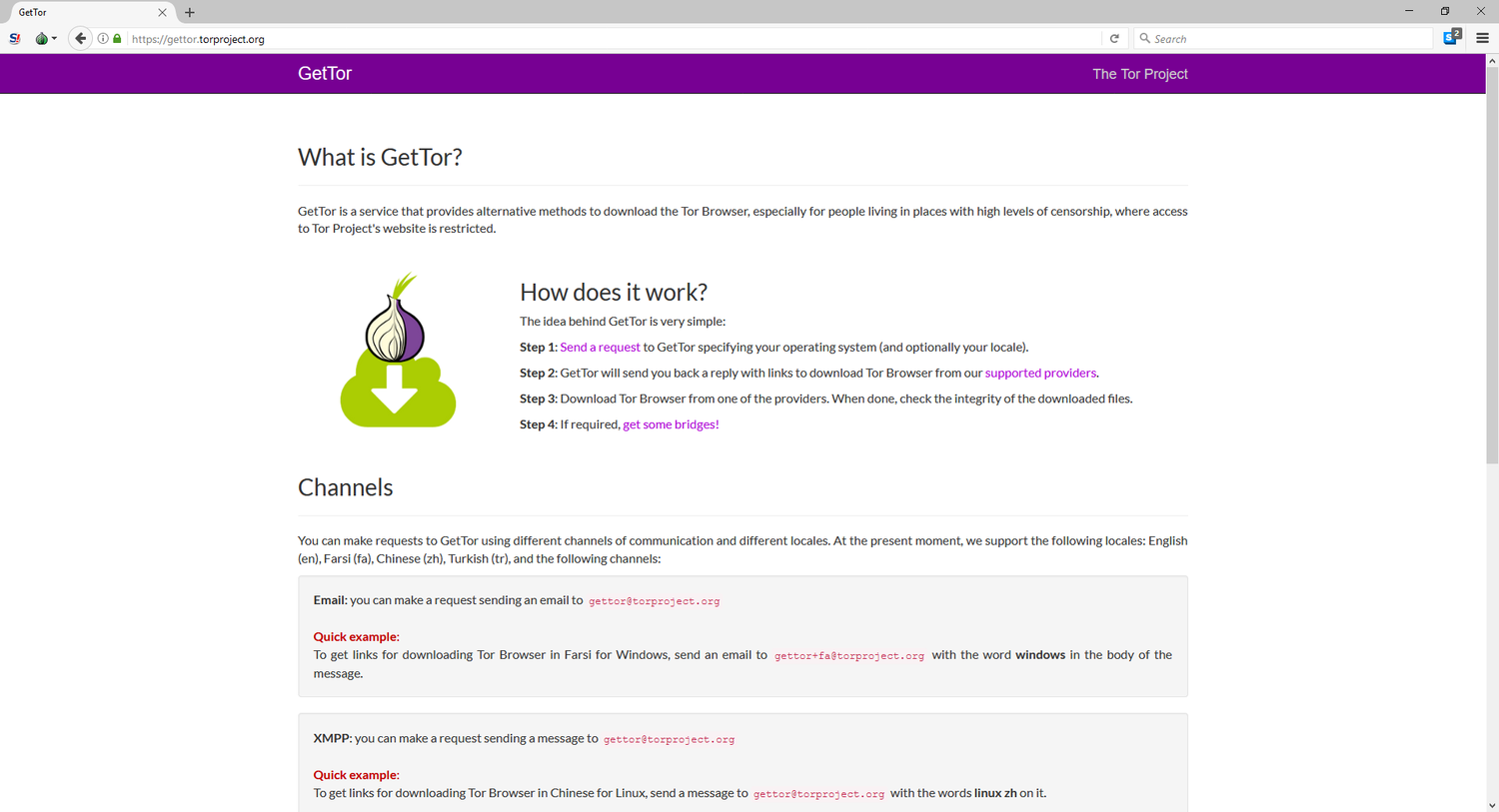Click the gettor+fa@torproject.org address
Viewport: 1499px width, 812px height.
pyautogui.click(x=849, y=656)
